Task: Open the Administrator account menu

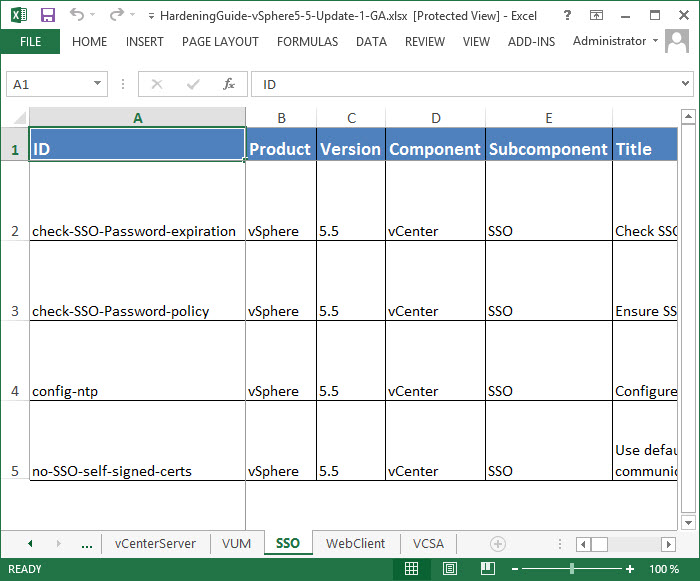Action: coord(615,41)
